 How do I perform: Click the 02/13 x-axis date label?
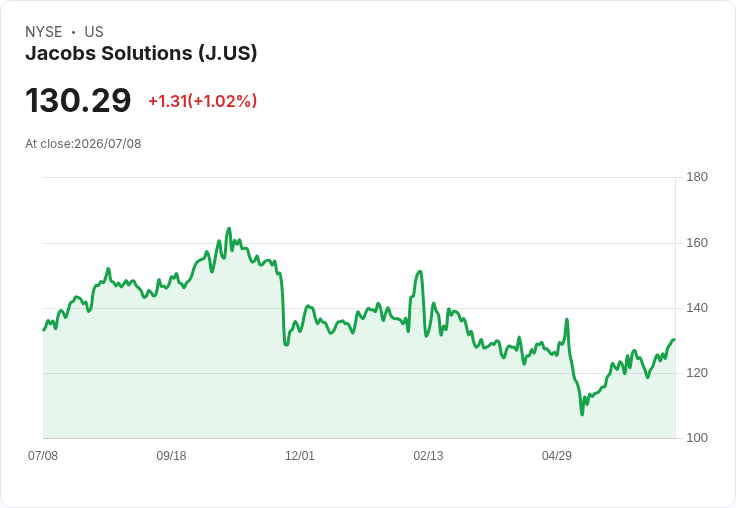(428, 455)
